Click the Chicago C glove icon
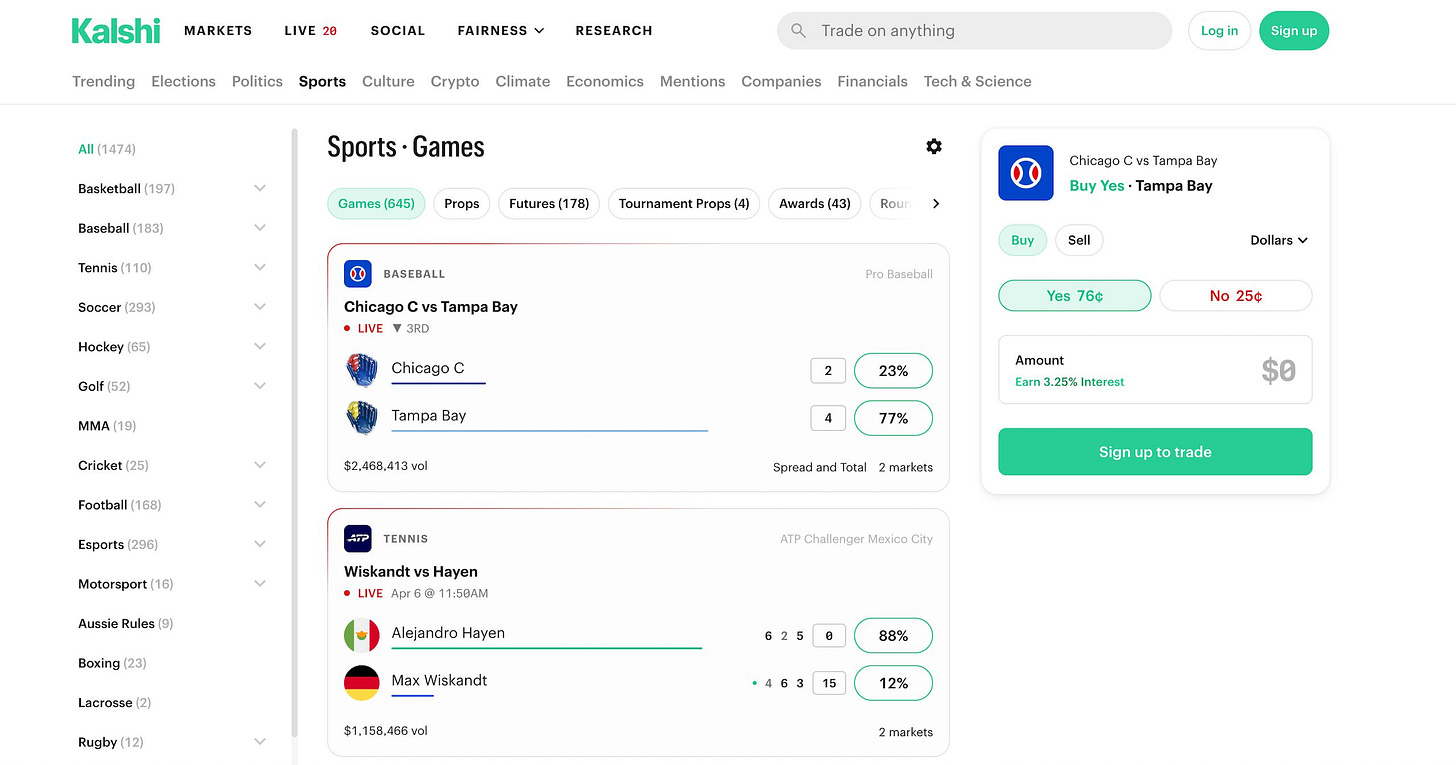 [x=361, y=369]
